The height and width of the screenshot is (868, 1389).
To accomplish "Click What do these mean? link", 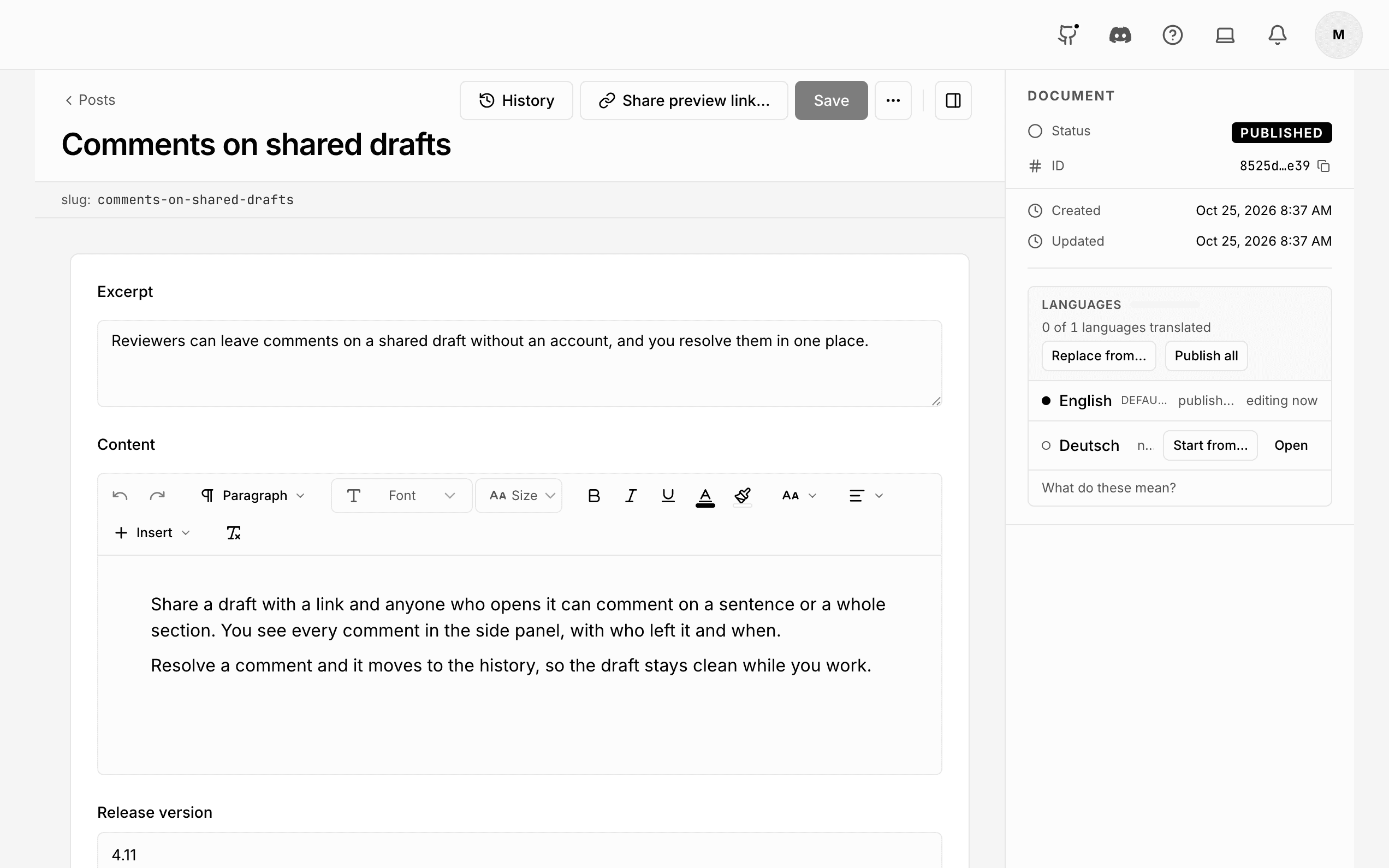I will coord(1108,488).
